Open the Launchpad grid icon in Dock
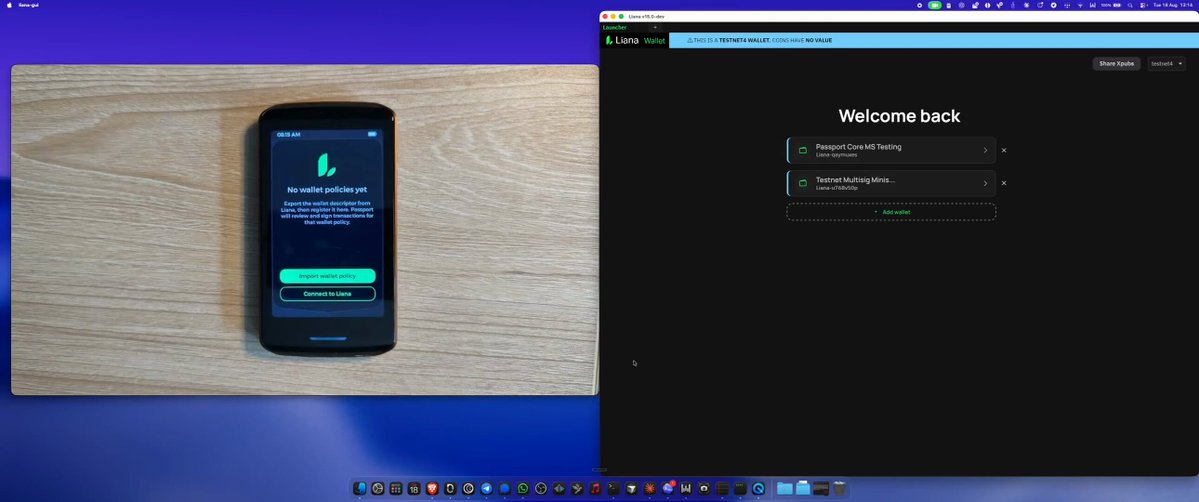The height and width of the screenshot is (502, 1199). 395,488
